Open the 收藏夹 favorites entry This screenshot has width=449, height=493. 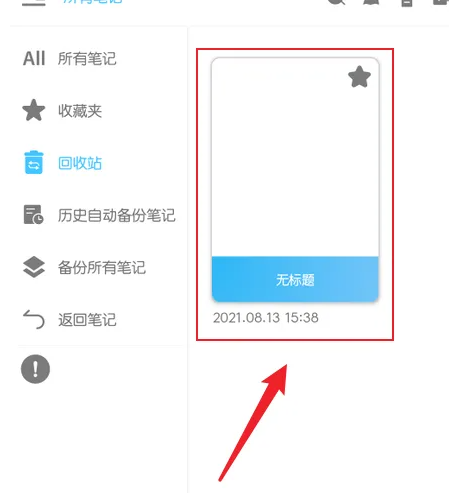tap(80, 111)
